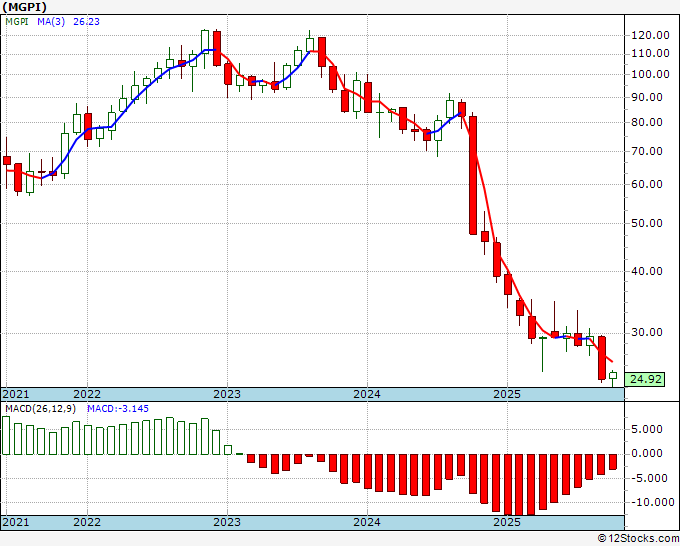This screenshot has height=546, width=680.
Task: Click the latest green candle near 24.92
Action: (x=613, y=376)
